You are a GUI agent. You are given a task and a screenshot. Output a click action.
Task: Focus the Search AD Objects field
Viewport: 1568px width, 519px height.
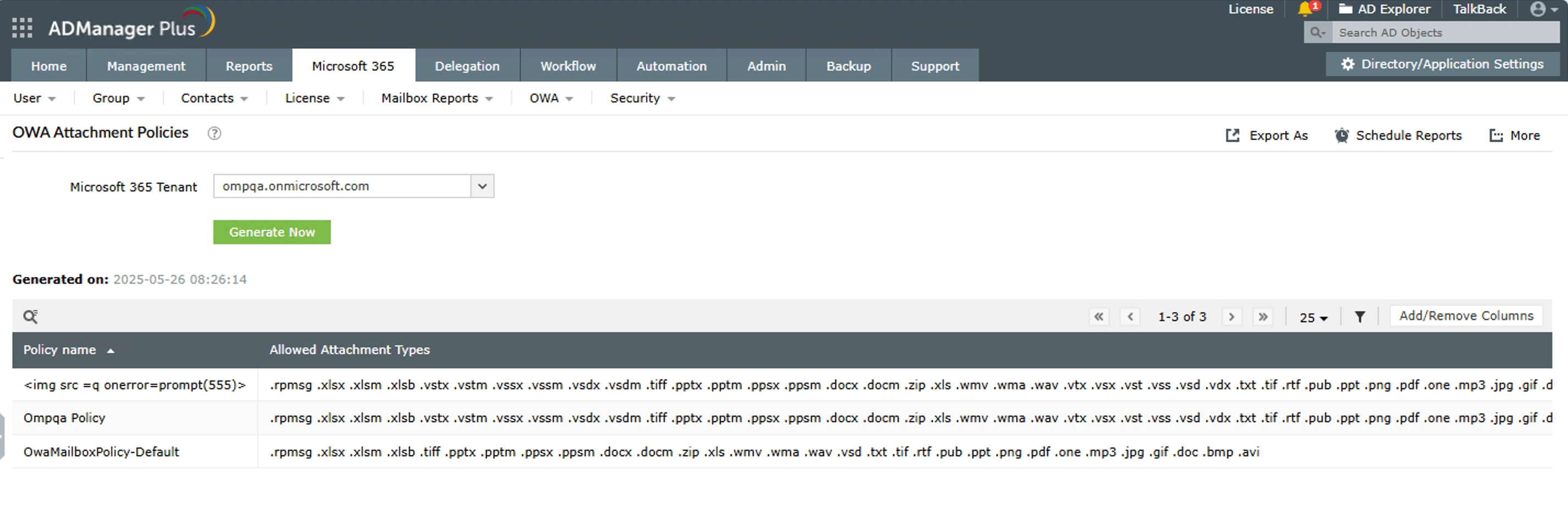point(1445,33)
